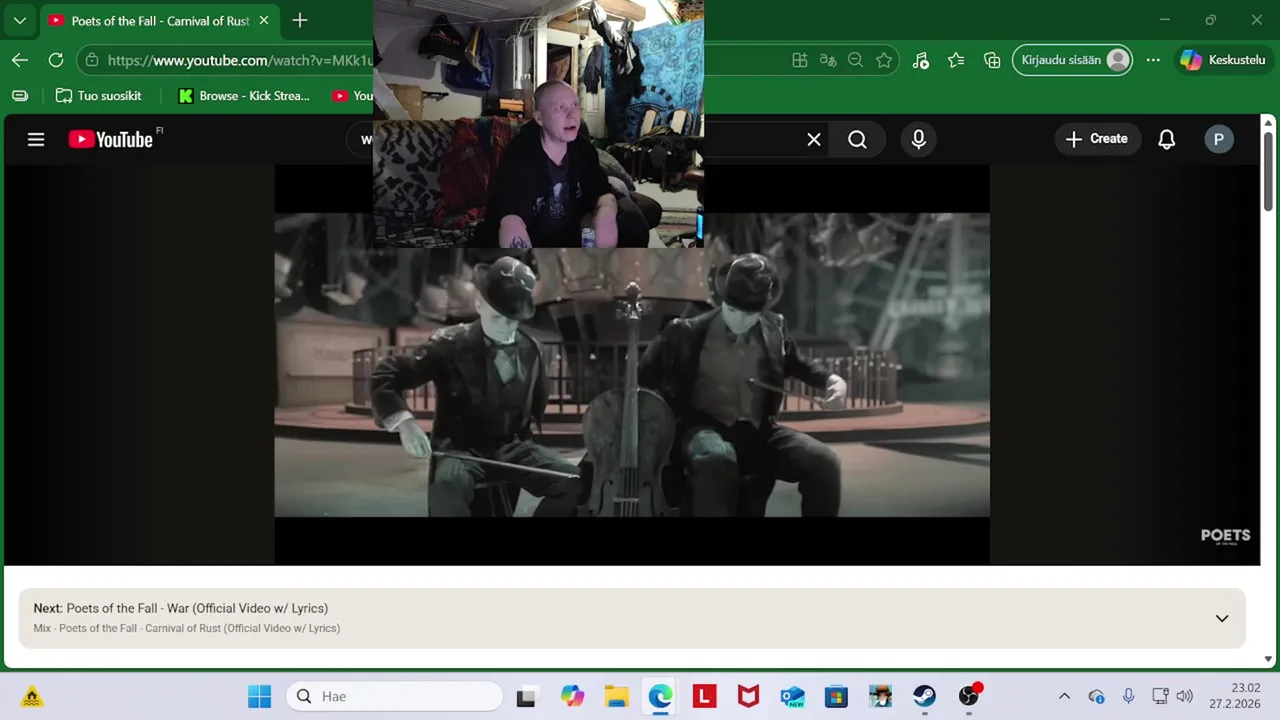
Task: Open a new browser tab
Action: pyautogui.click(x=300, y=20)
